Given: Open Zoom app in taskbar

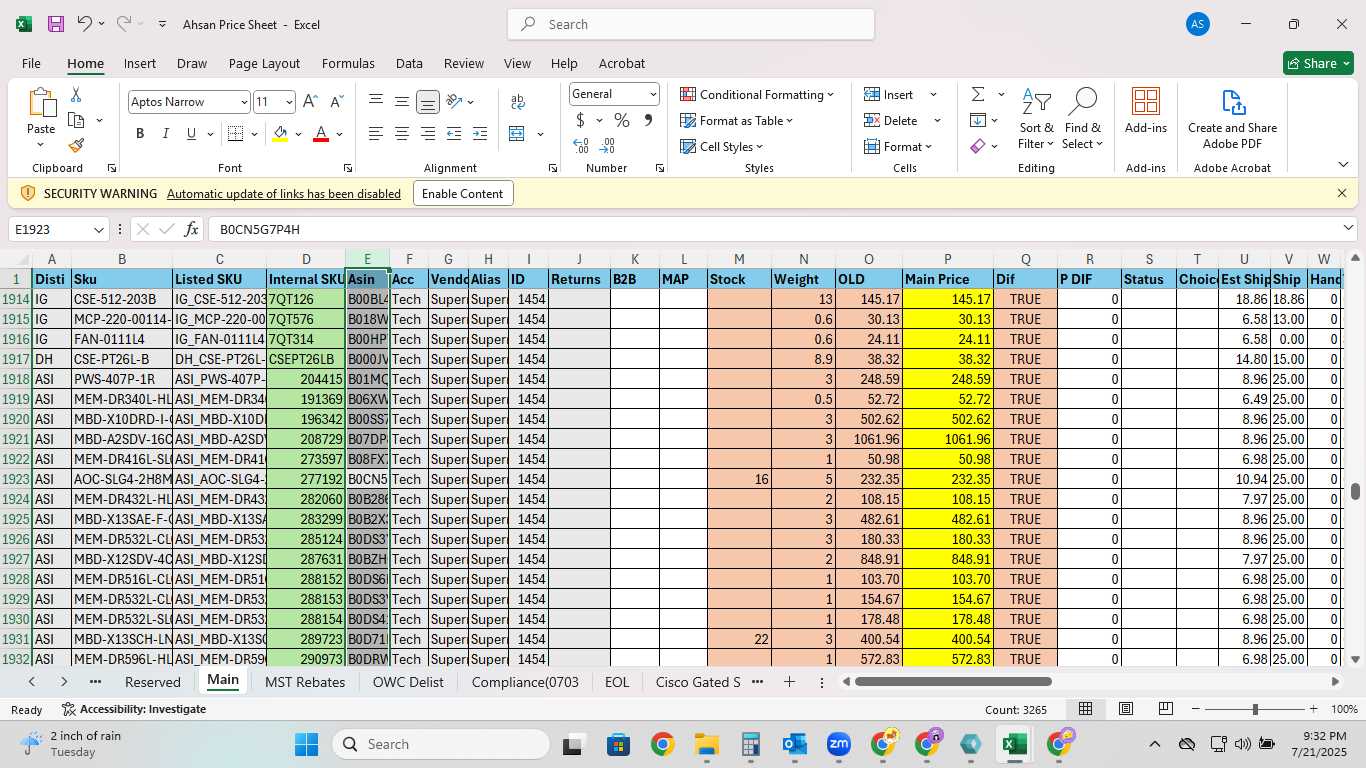Looking at the screenshot, I should (x=838, y=744).
